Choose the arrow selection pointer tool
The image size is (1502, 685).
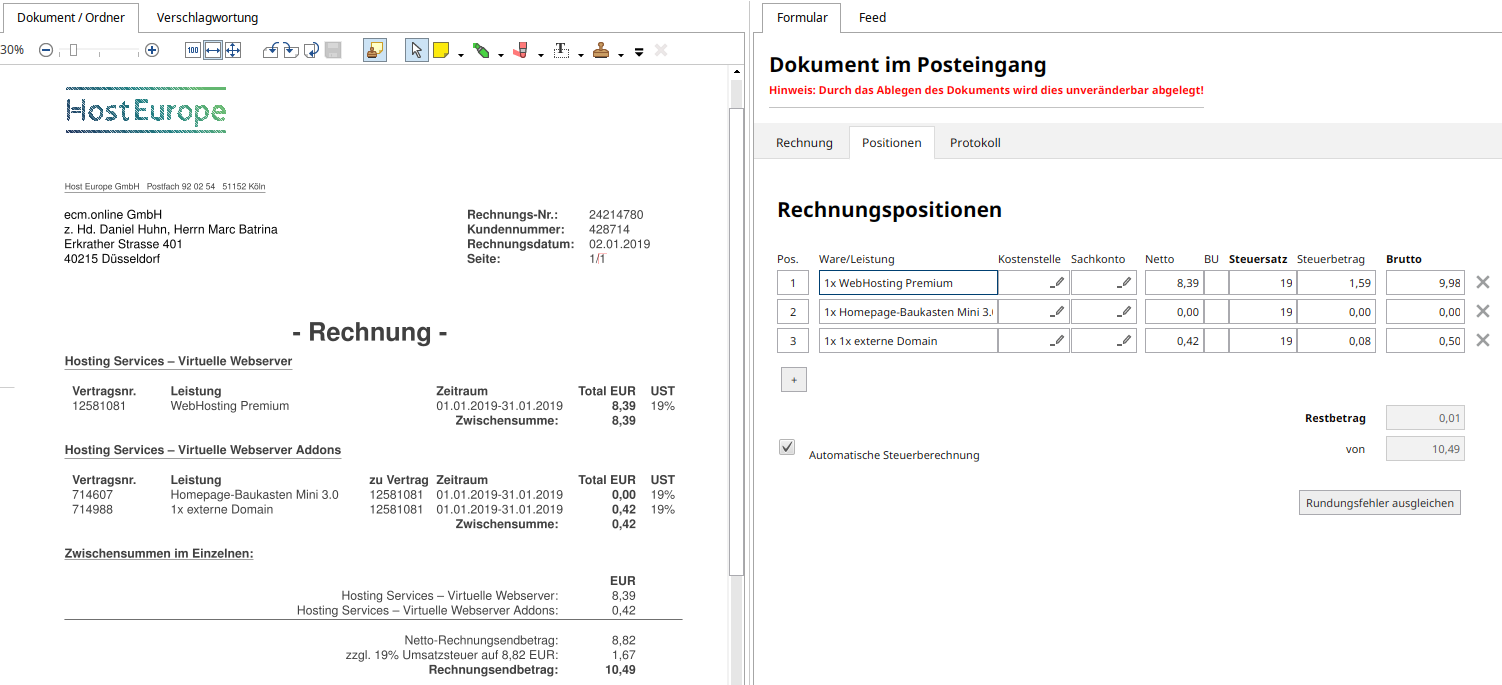(416, 50)
